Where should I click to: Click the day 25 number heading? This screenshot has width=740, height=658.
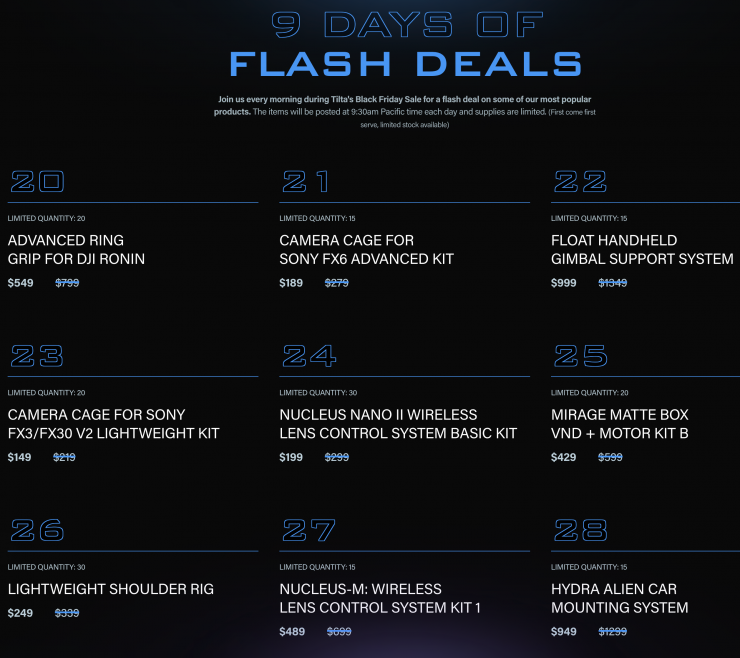pos(580,356)
